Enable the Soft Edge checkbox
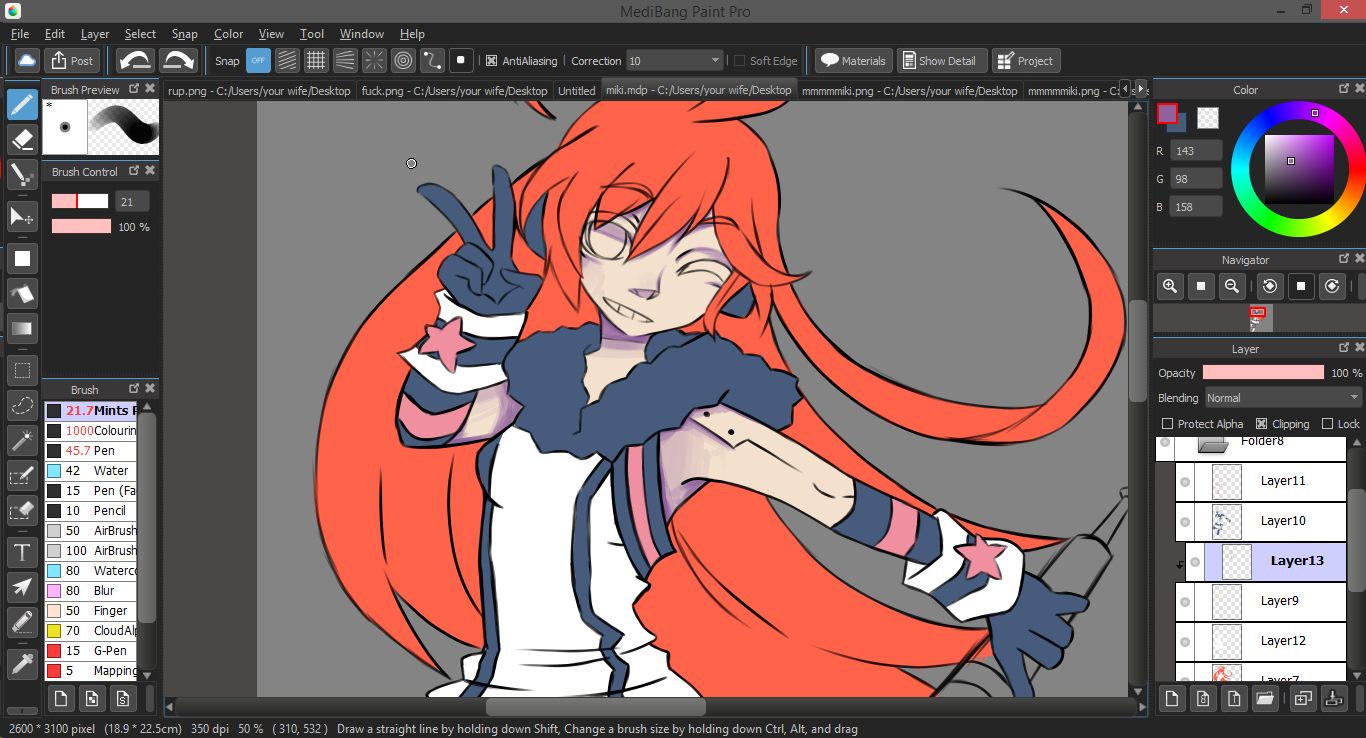 pyautogui.click(x=739, y=61)
